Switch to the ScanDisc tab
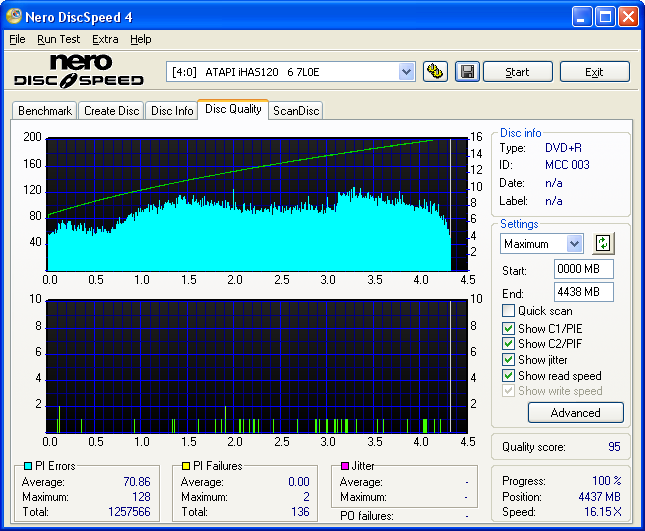Image resolution: width=645 pixels, height=531 pixels. 296,111
